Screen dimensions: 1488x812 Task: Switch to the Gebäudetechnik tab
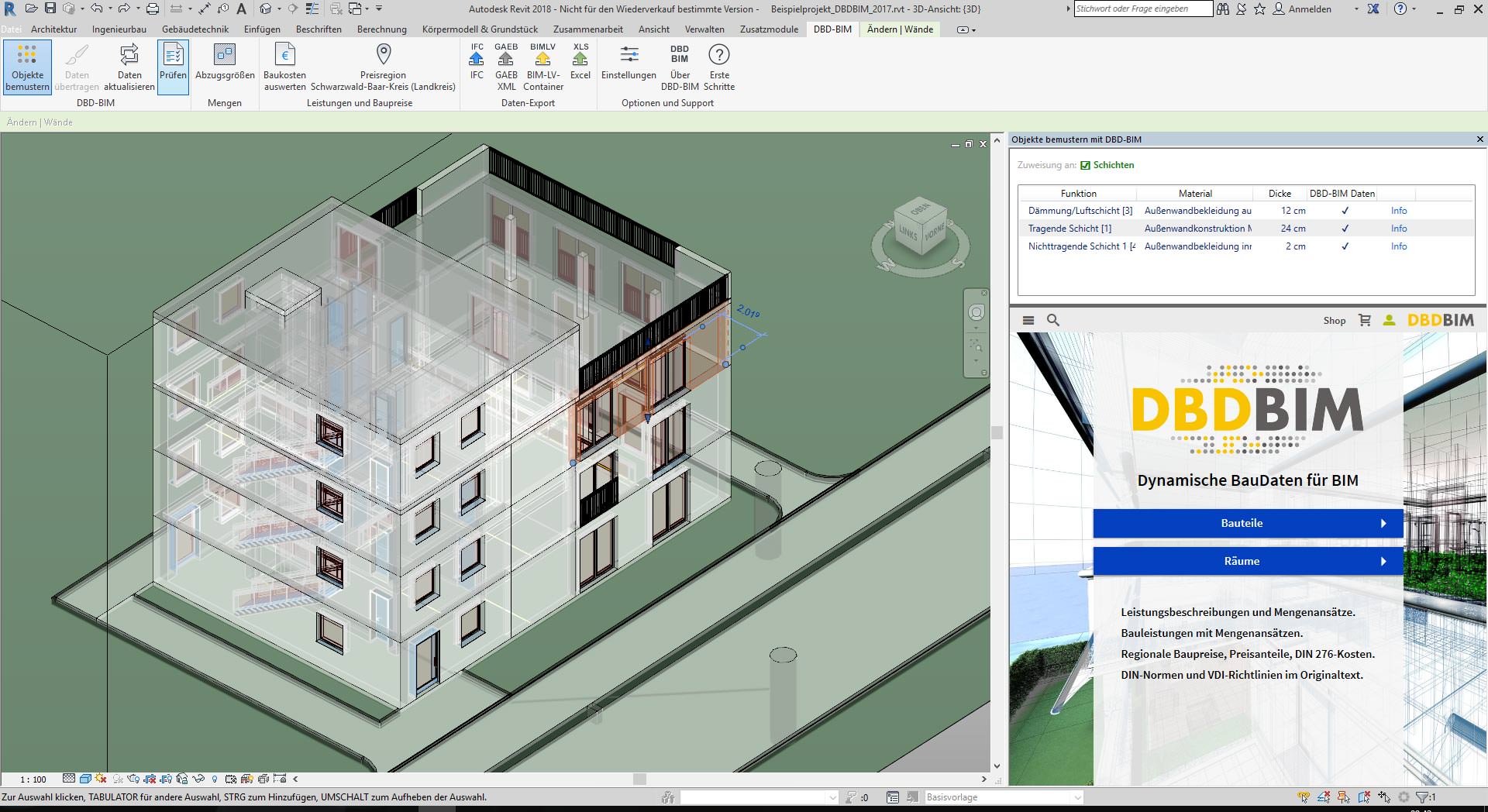(x=195, y=29)
